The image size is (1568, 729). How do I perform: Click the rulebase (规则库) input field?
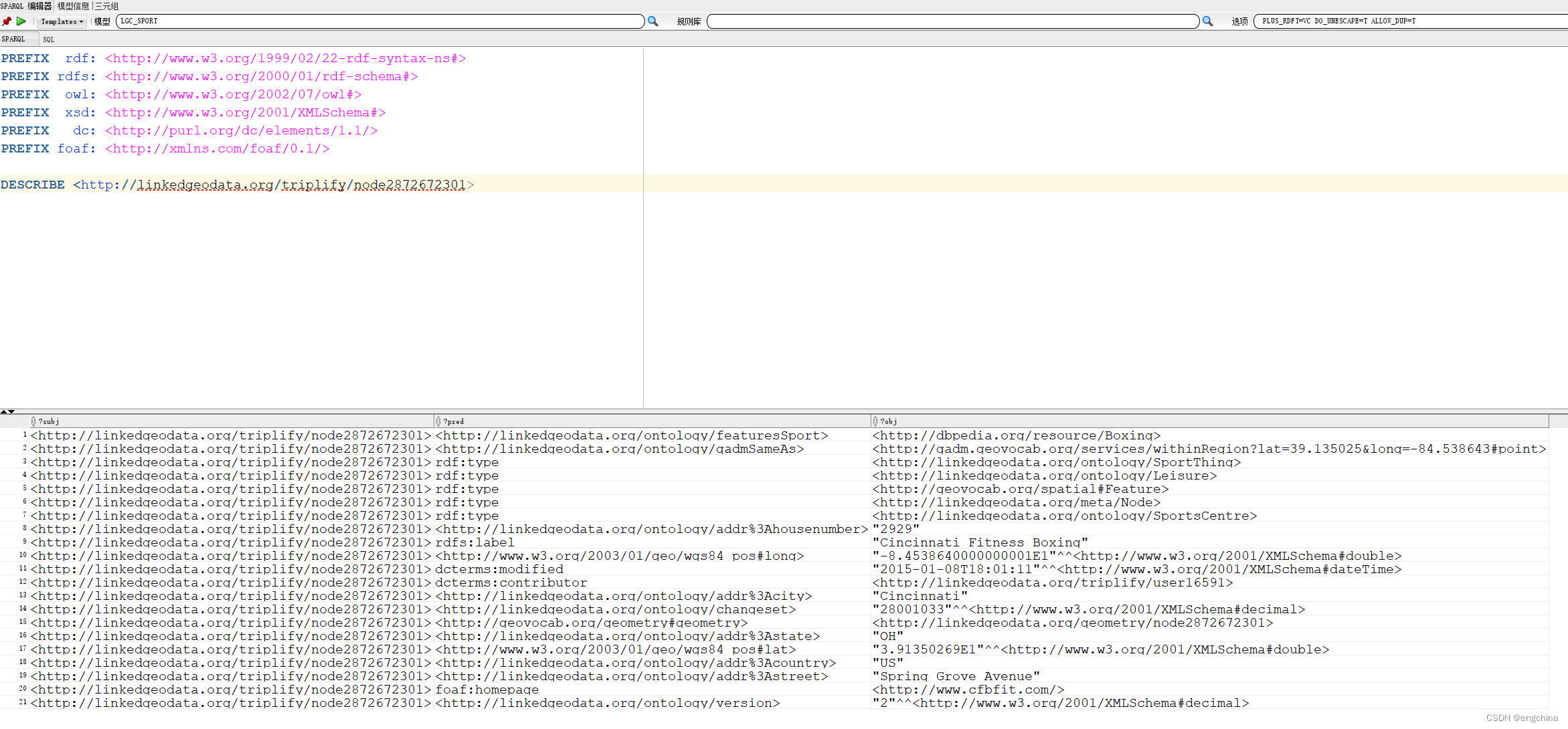coord(953,21)
